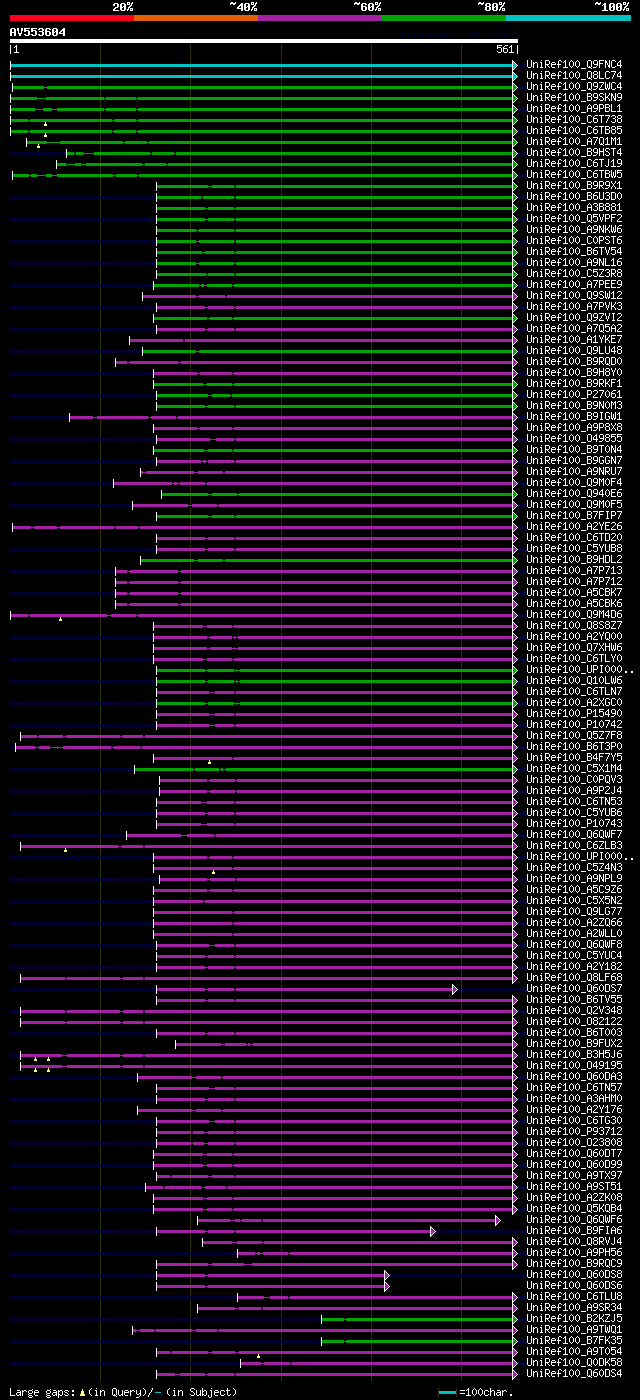Open hit UniRef100_C6TBW5
Screen dimensions: 640x1400
click(574, 175)
